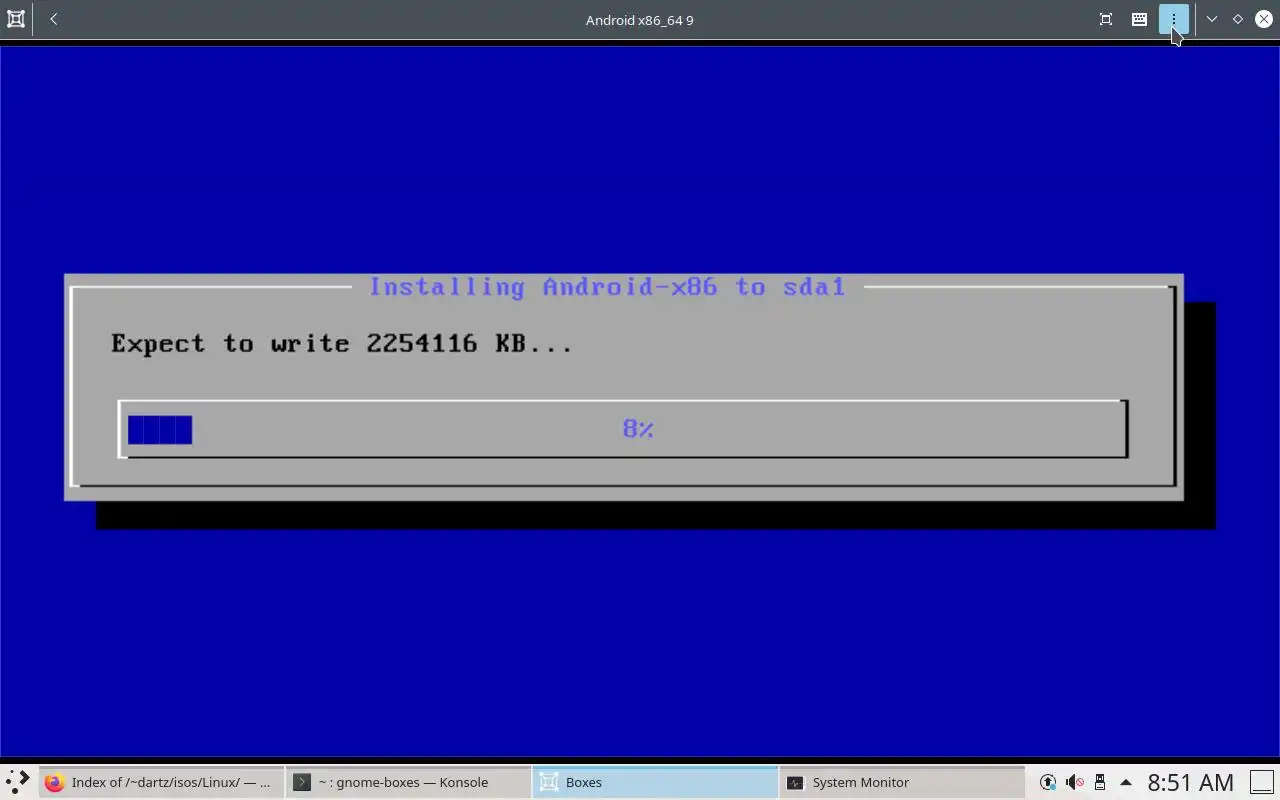The height and width of the screenshot is (800, 1280).
Task: Open the keyboard shortcuts sender menu
Action: pyautogui.click(x=1139, y=19)
